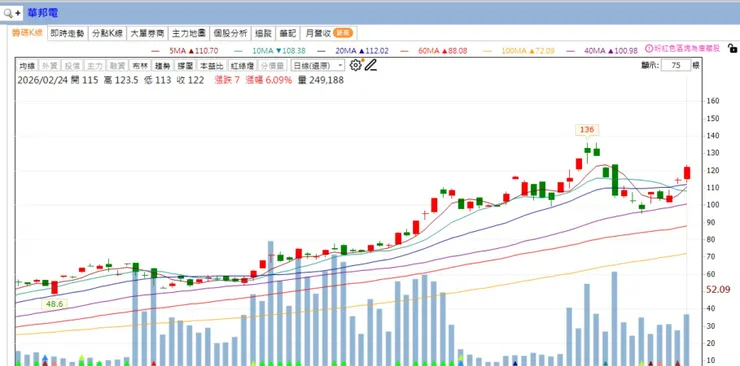Viewport: 740px width, 366px height.
Task: Toggle the 均線 moving-average overlay
Action: [27, 66]
